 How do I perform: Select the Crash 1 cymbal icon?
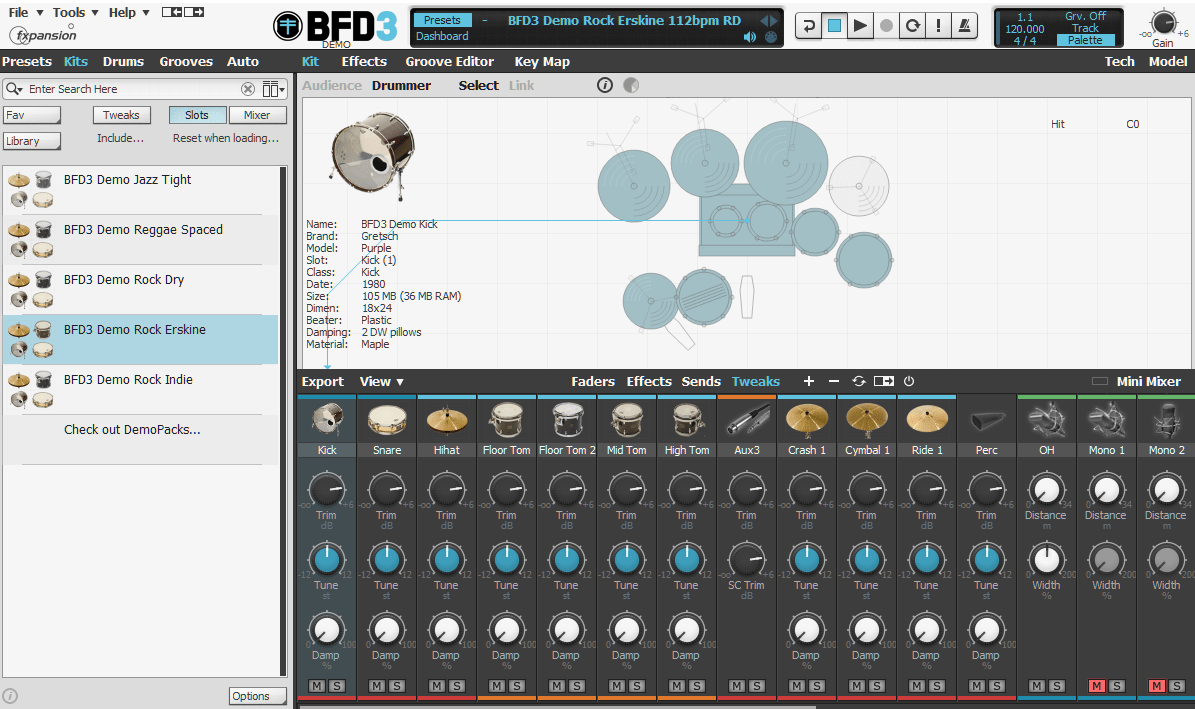(x=807, y=419)
